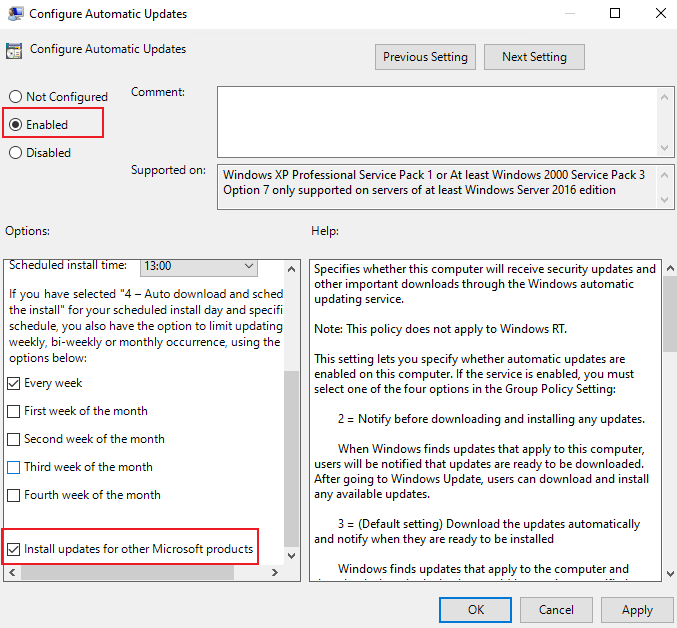The image size is (677, 628).
Task: Click help text '3 = (Default setting)'
Action: (x=390, y=524)
